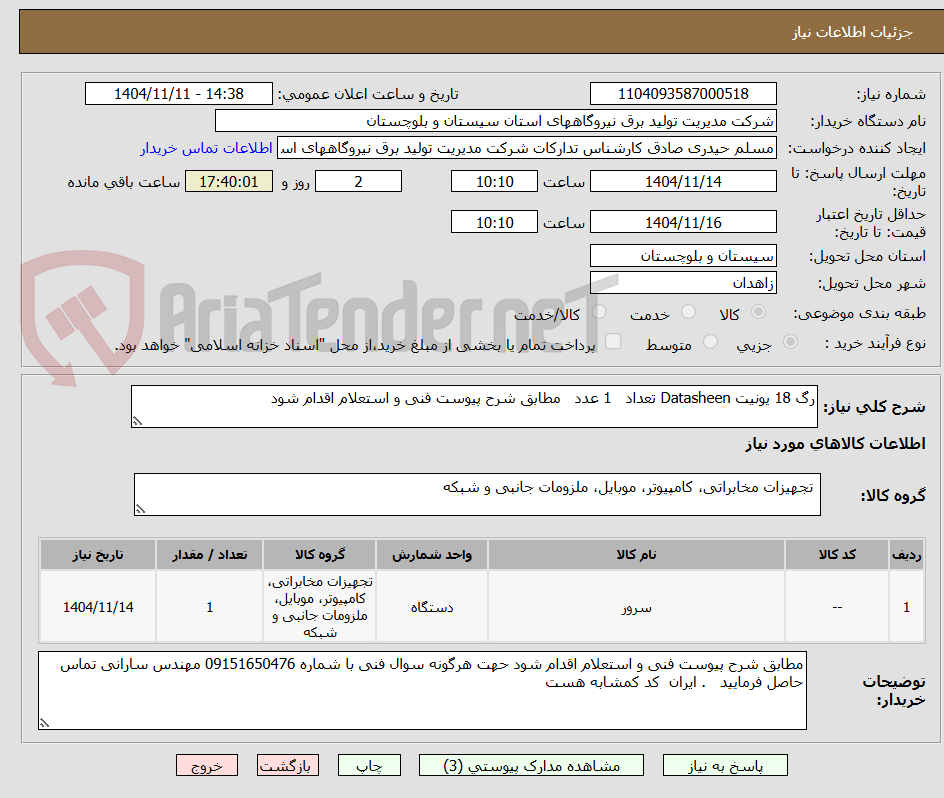Click the گروه کالا text area
The image size is (944, 798).
[477, 494]
